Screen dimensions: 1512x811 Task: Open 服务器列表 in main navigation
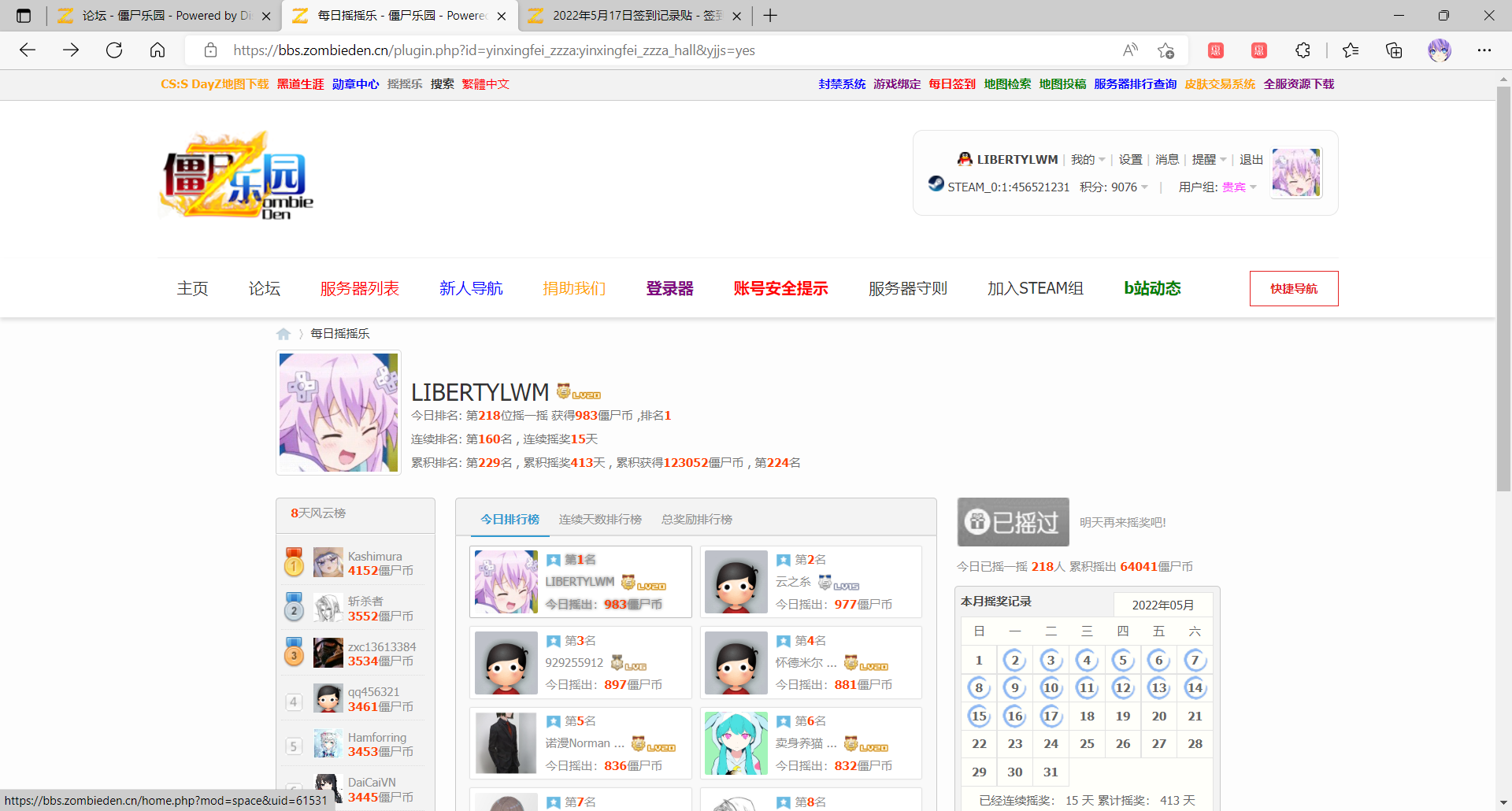pos(360,289)
